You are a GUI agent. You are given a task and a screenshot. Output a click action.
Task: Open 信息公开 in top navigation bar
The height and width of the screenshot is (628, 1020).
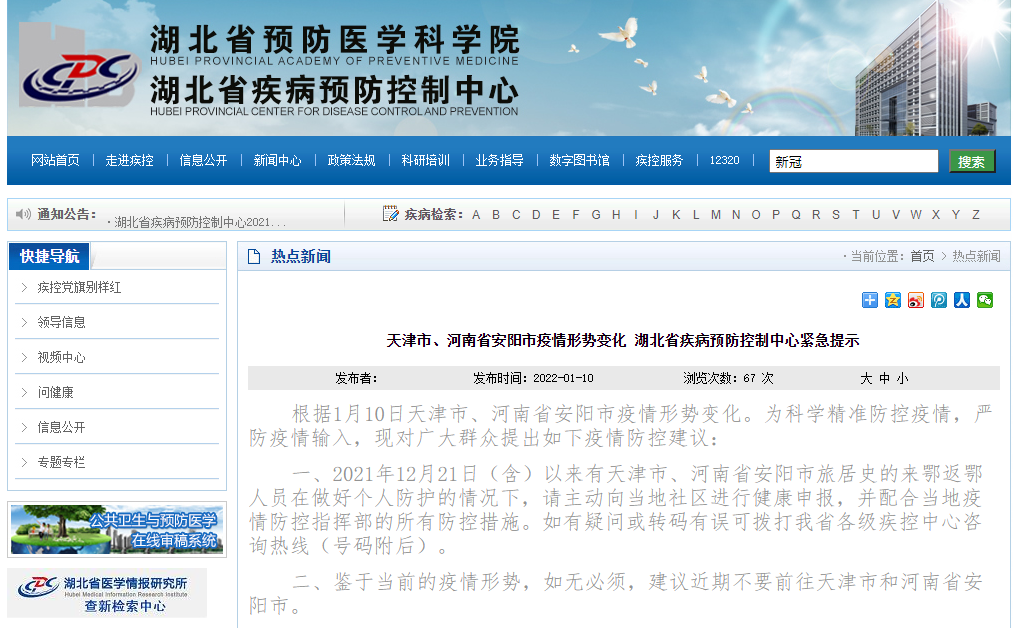click(204, 160)
